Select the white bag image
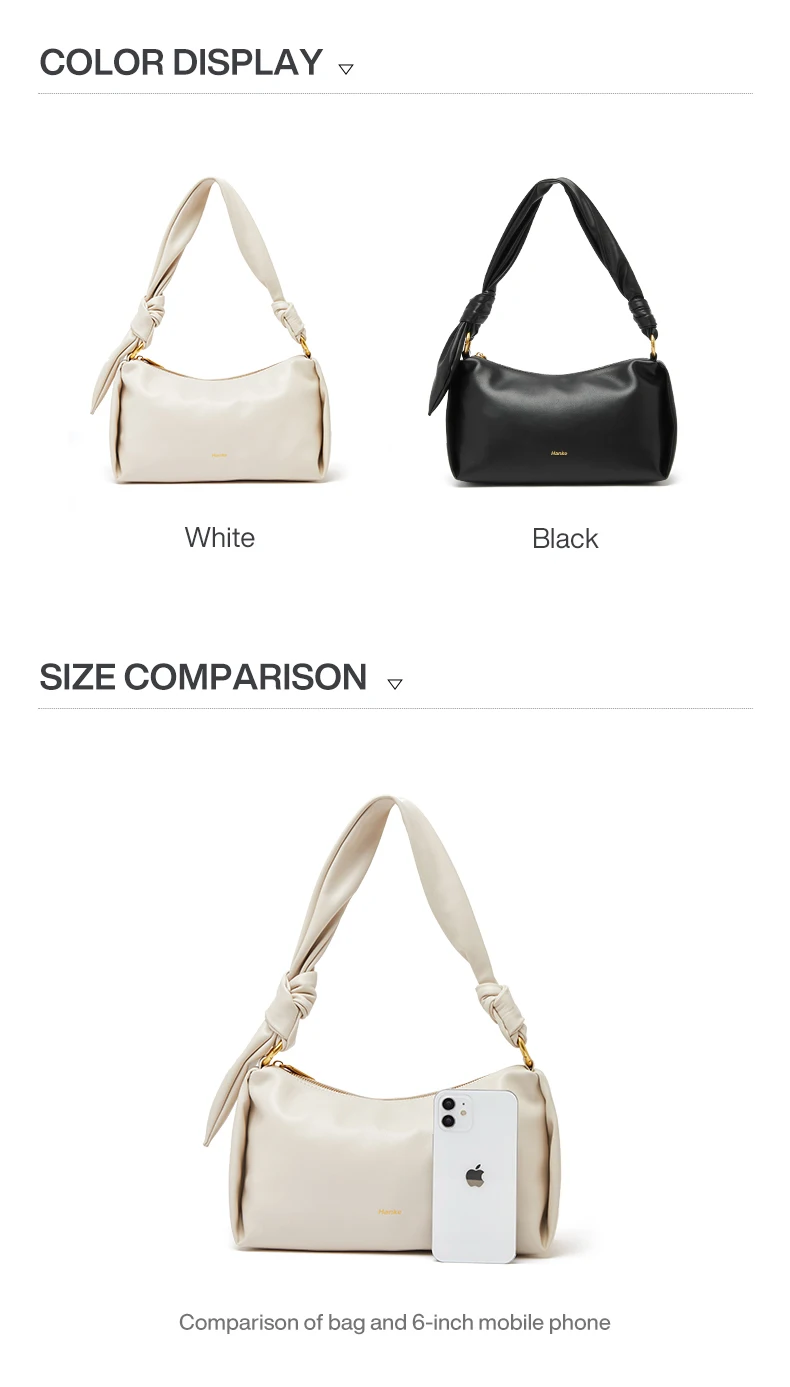The height and width of the screenshot is (1387, 790). [215, 330]
